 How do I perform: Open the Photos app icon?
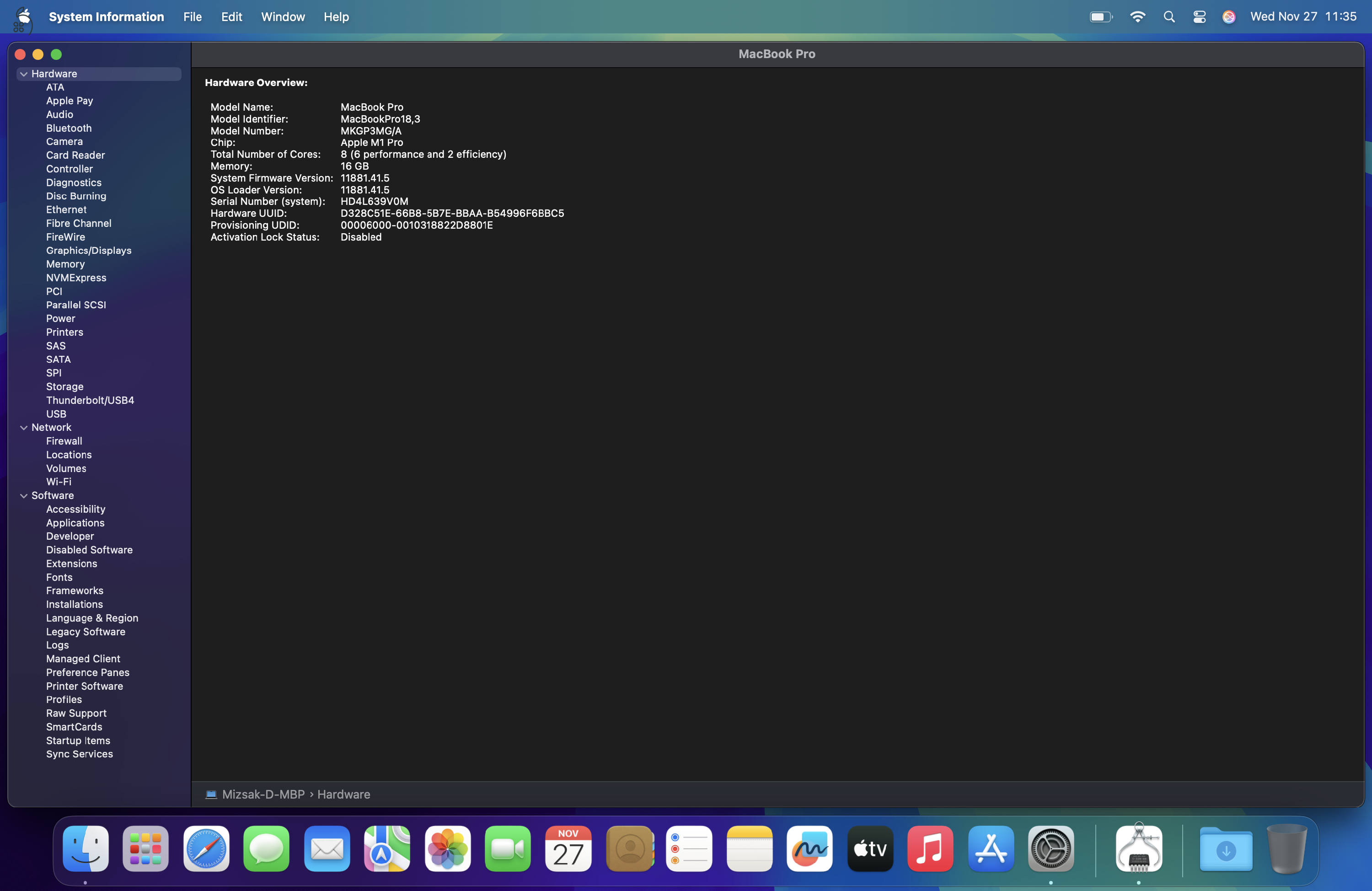[x=447, y=848]
